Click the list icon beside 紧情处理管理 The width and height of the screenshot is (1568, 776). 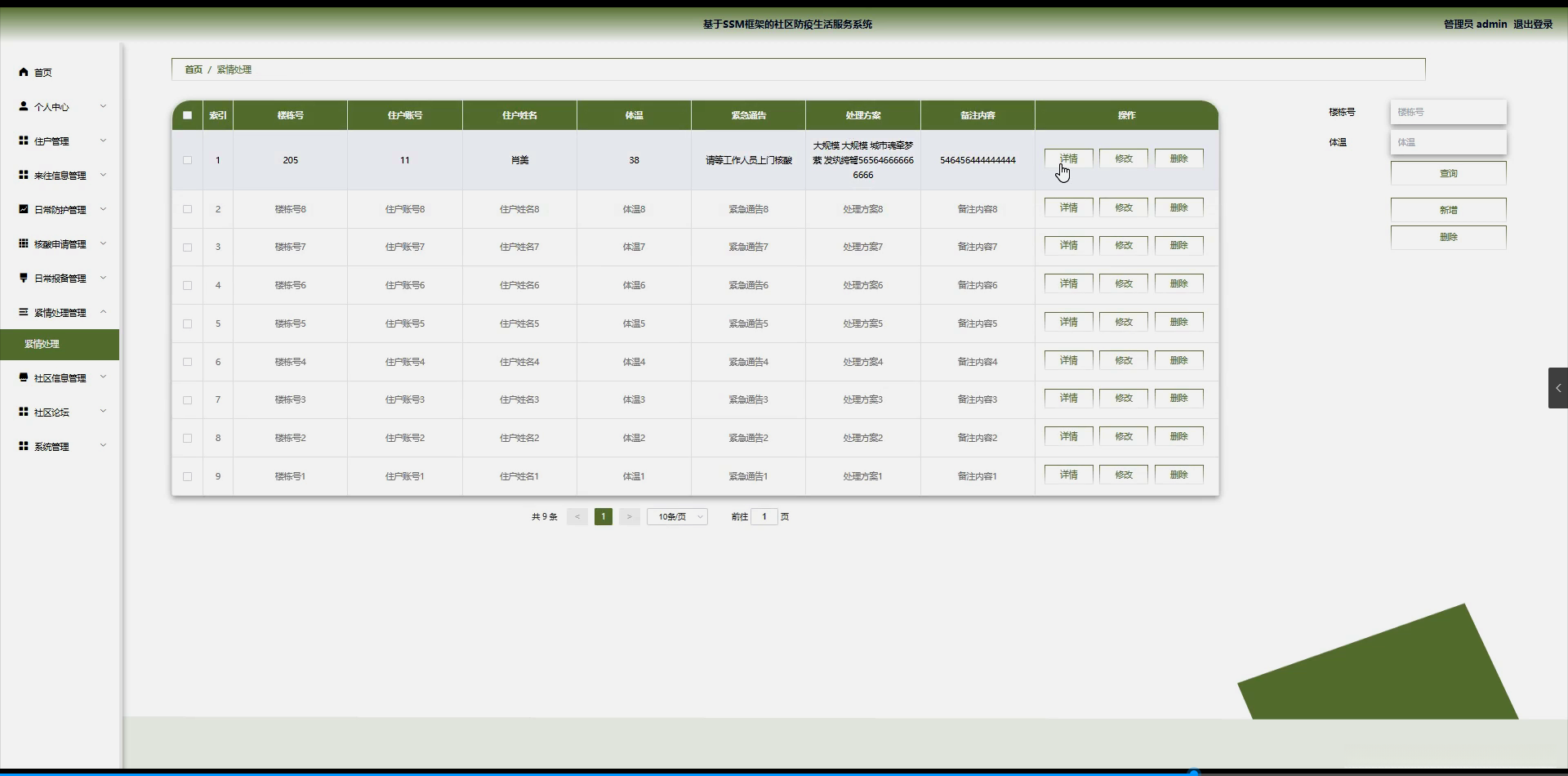coord(24,312)
